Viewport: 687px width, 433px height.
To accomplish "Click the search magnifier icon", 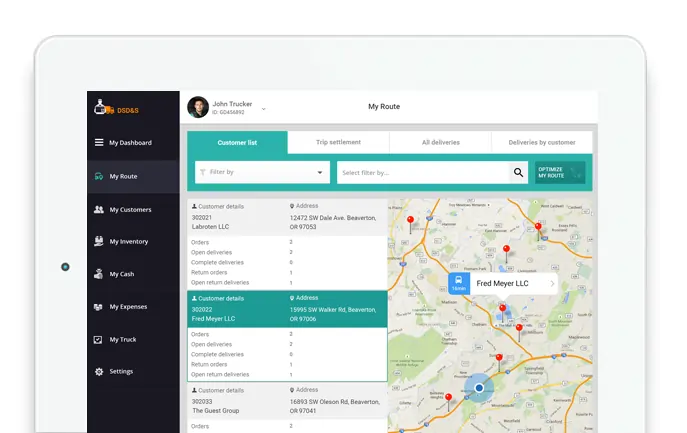I will pos(518,172).
